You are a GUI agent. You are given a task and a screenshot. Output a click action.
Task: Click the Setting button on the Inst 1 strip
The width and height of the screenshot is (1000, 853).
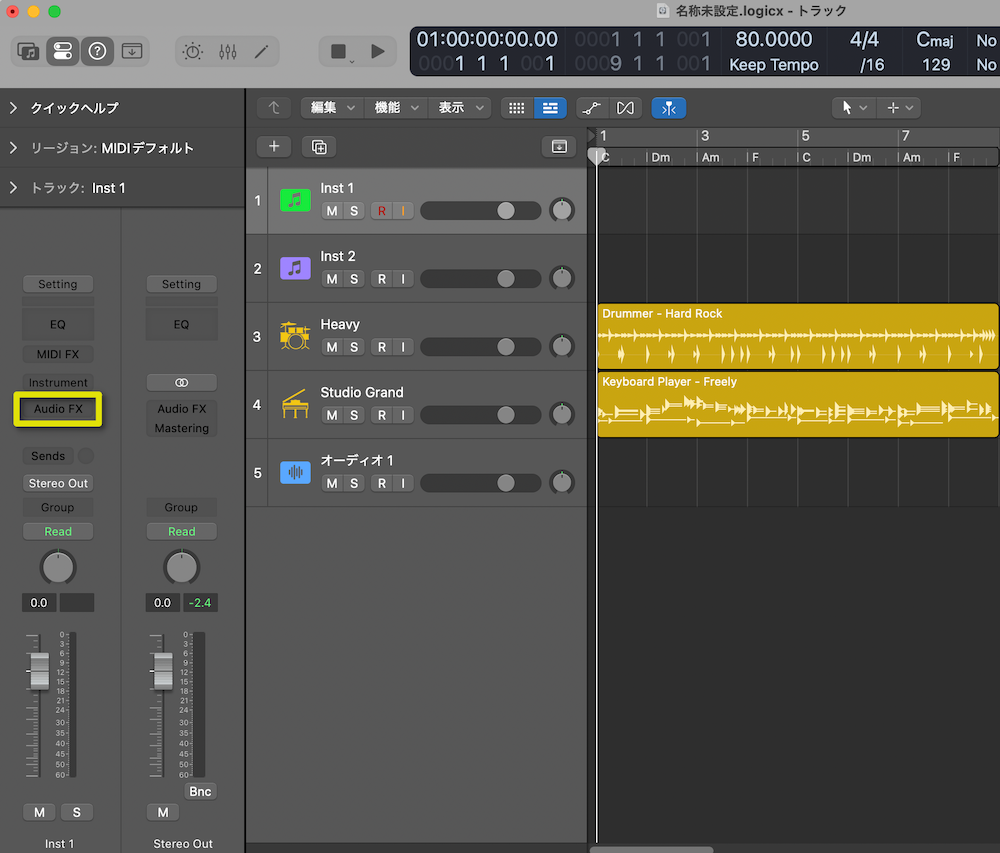pyautogui.click(x=58, y=284)
